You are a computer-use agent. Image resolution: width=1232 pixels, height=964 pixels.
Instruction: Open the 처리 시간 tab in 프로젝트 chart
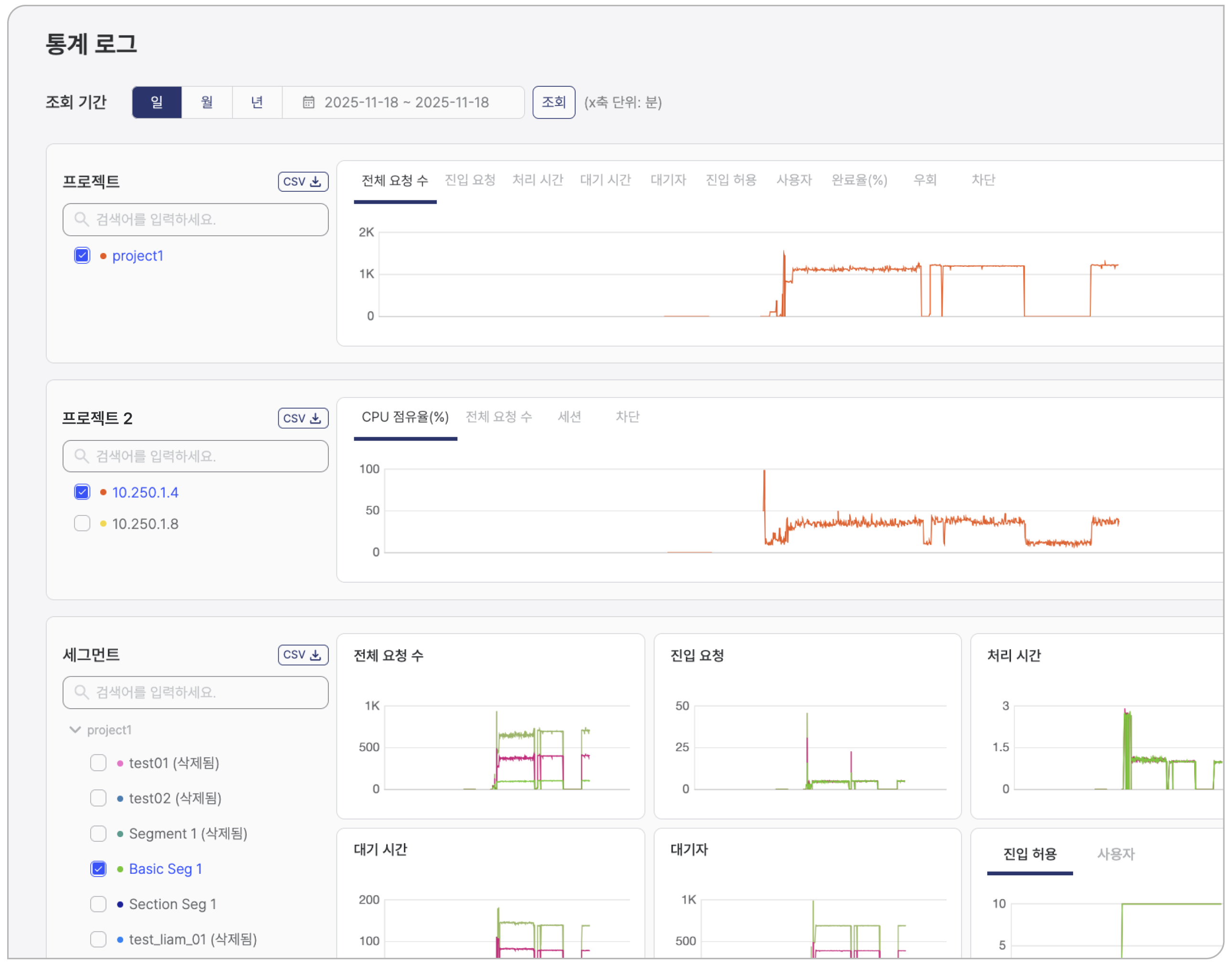click(537, 180)
